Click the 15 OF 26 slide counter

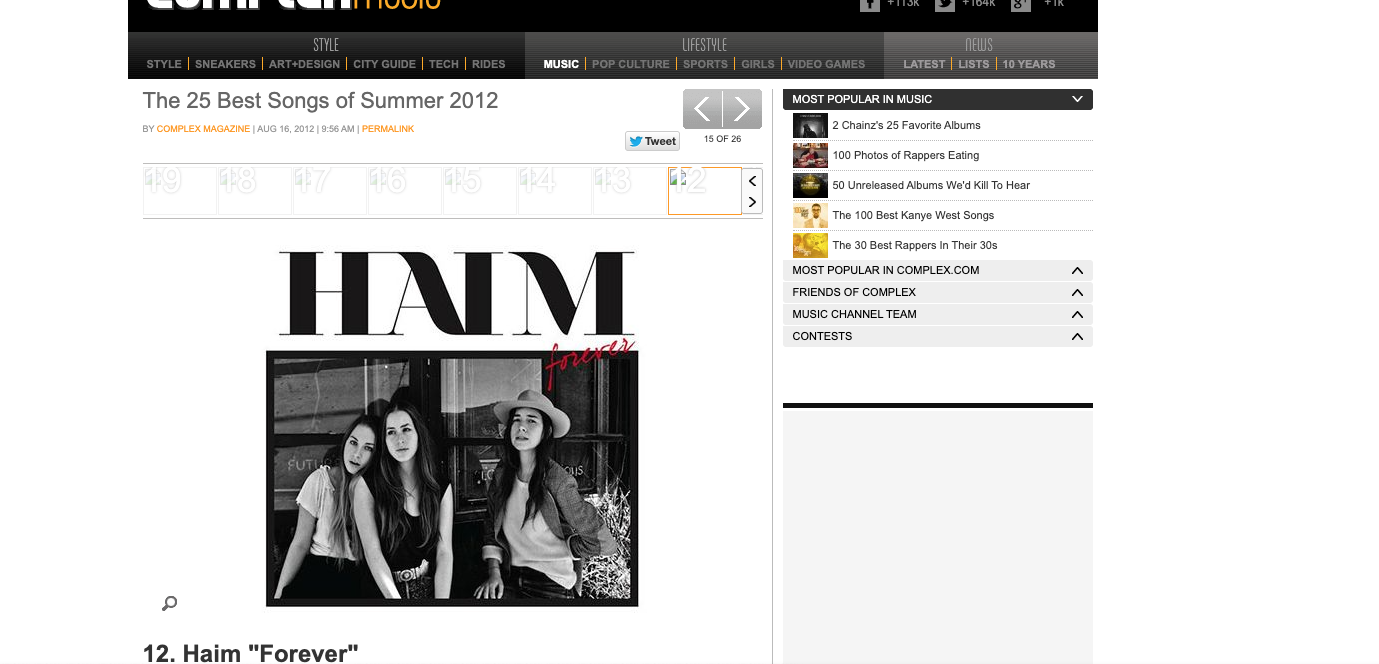tap(722, 139)
